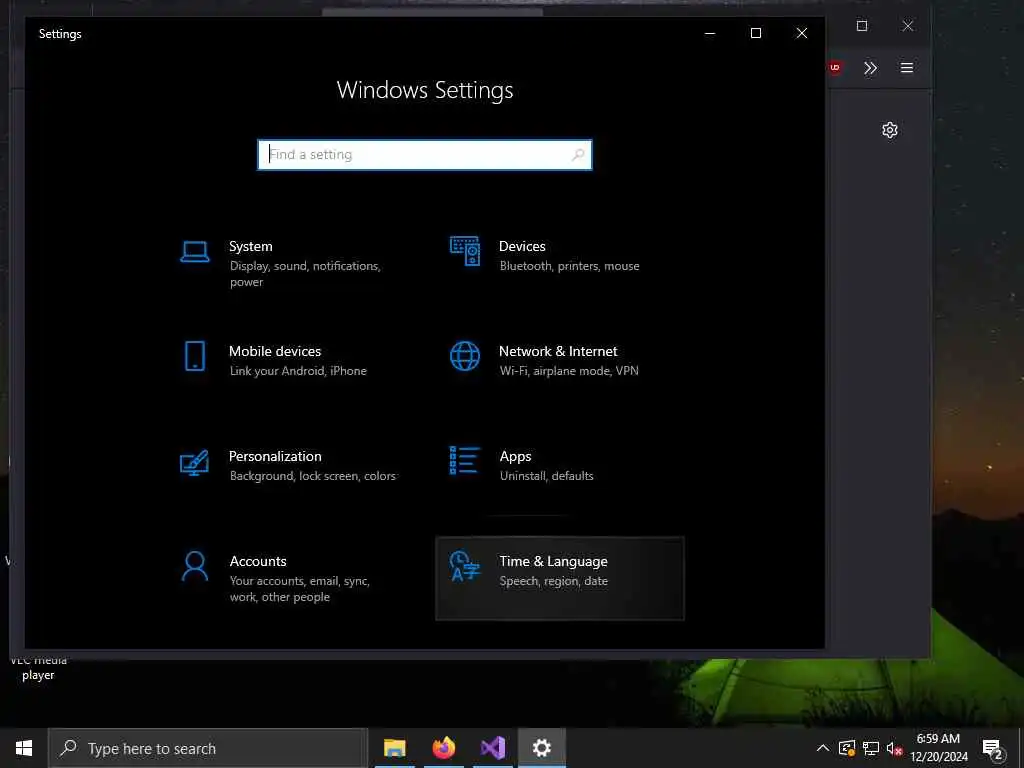Screen dimensions: 1024x768
Task: Click the Apps title
Action: point(515,456)
